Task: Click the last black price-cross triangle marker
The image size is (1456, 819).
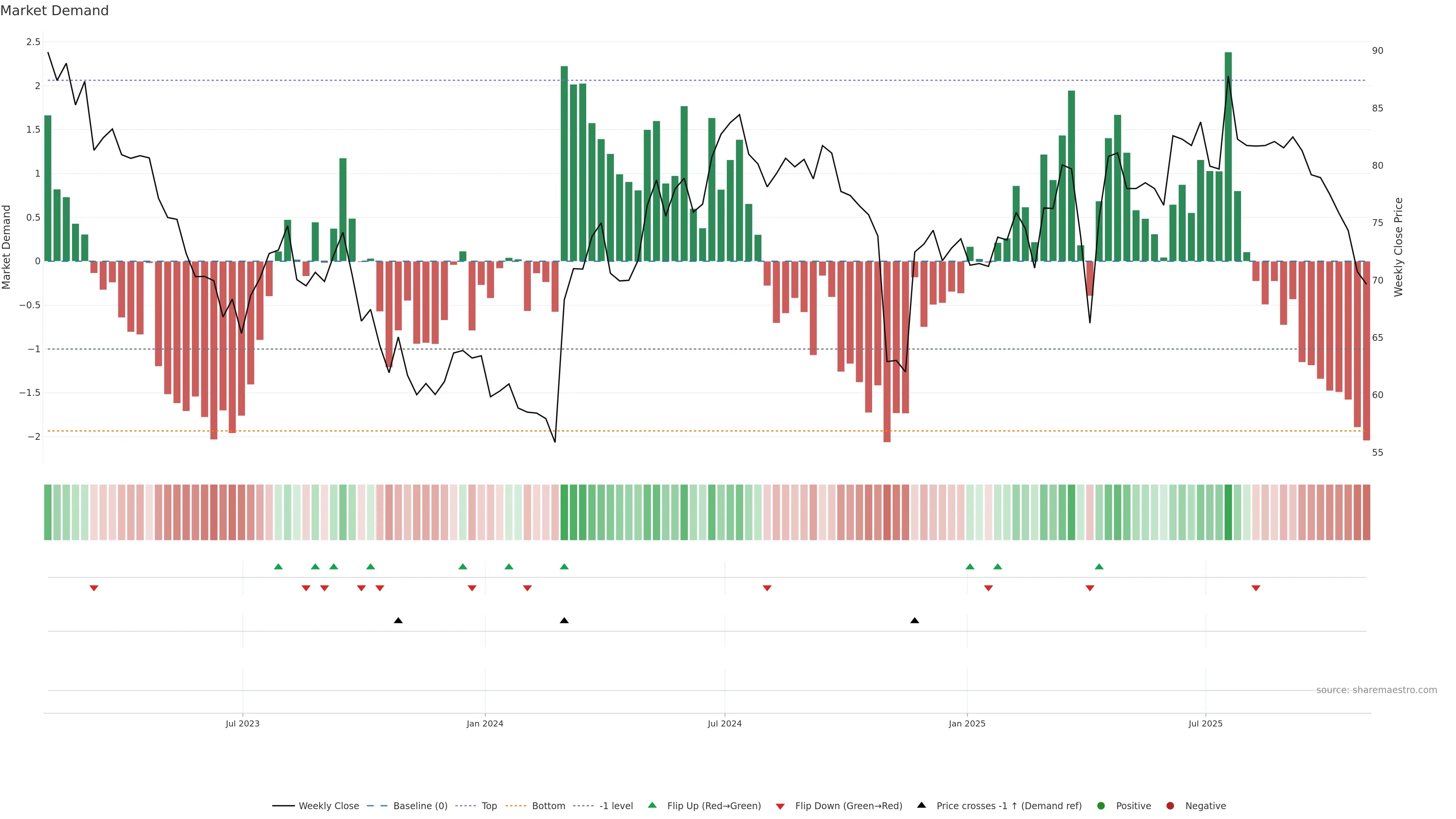Action: pos(915,621)
